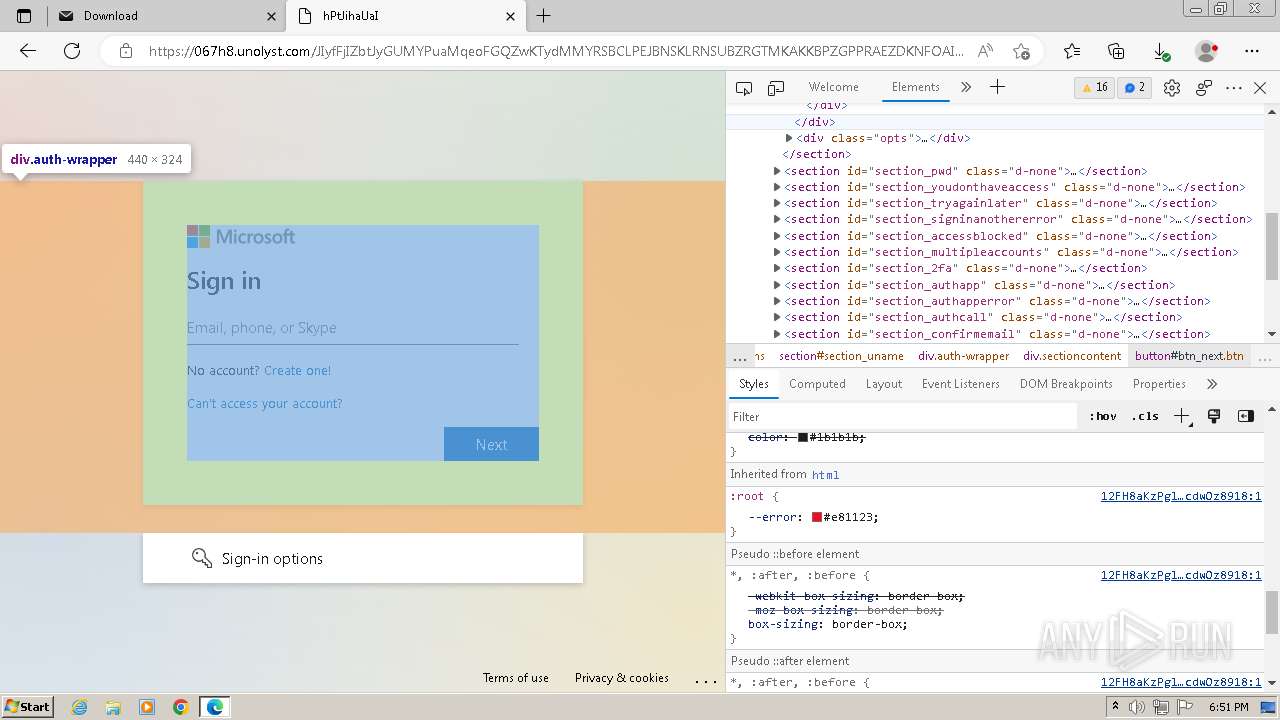Click the html inherited-from link
The height and width of the screenshot is (720, 1280).
[x=825, y=475]
